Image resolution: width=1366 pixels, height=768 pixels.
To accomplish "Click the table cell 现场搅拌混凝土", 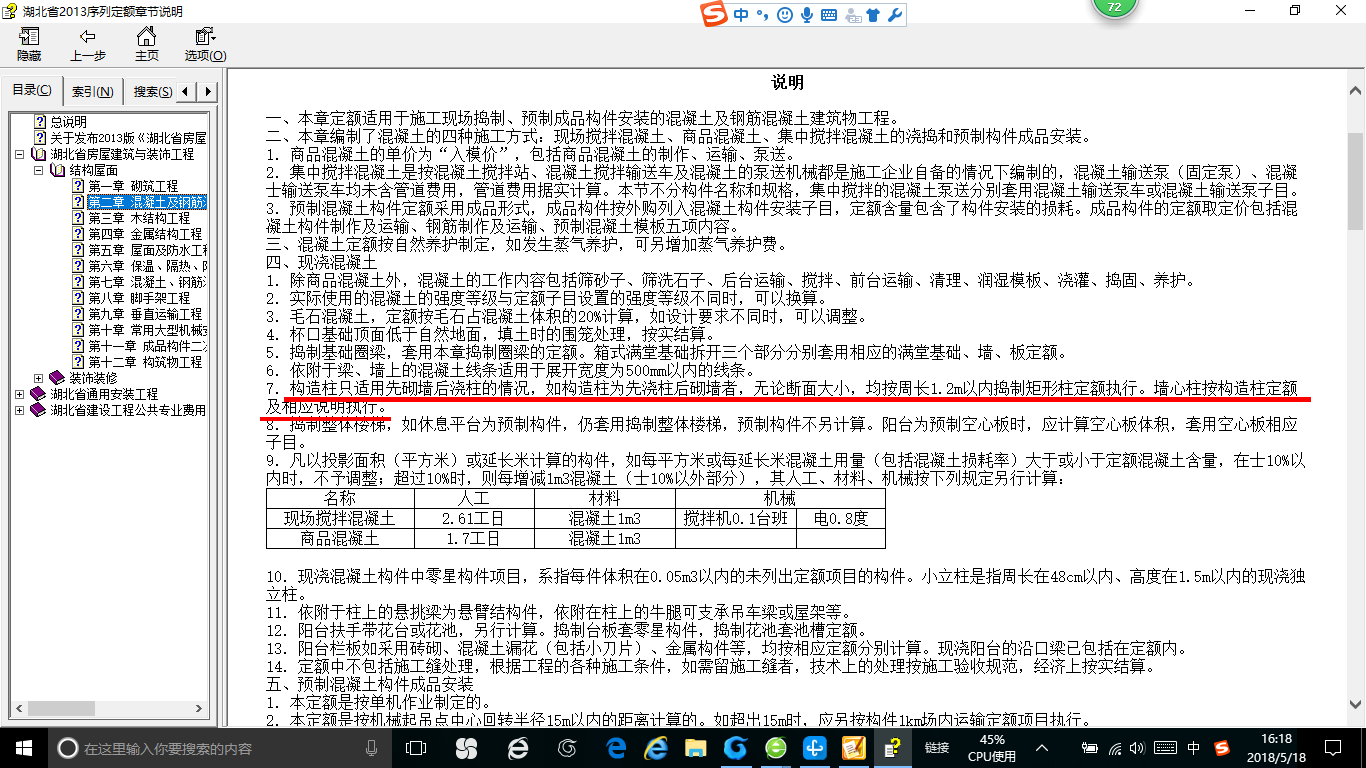I will (339, 518).
